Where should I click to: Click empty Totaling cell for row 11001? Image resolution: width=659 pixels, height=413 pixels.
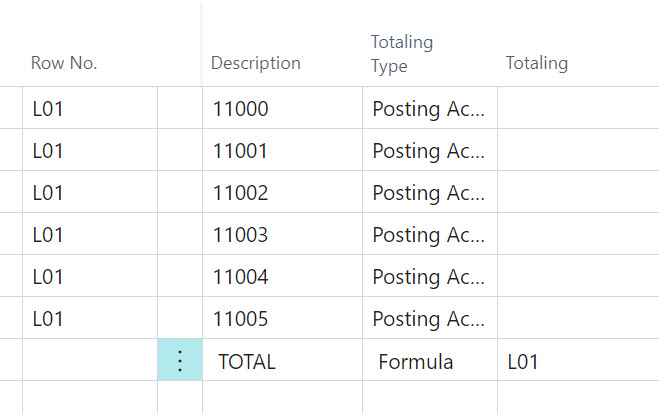click(577, 151)
